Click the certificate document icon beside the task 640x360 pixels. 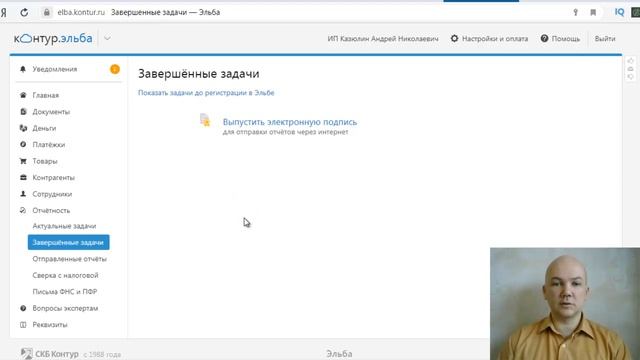[205, 120]
